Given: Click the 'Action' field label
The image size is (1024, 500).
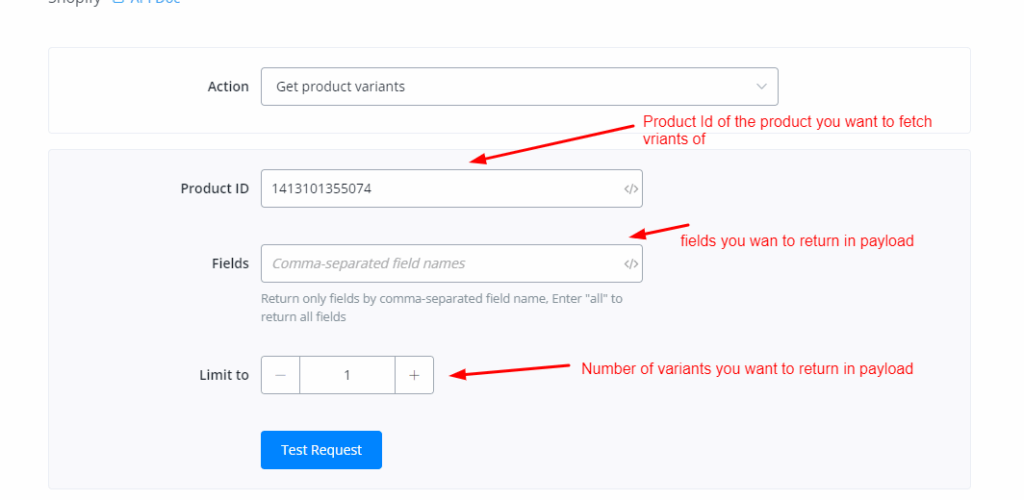Looking at the screenshot, I should pos(228,87).
